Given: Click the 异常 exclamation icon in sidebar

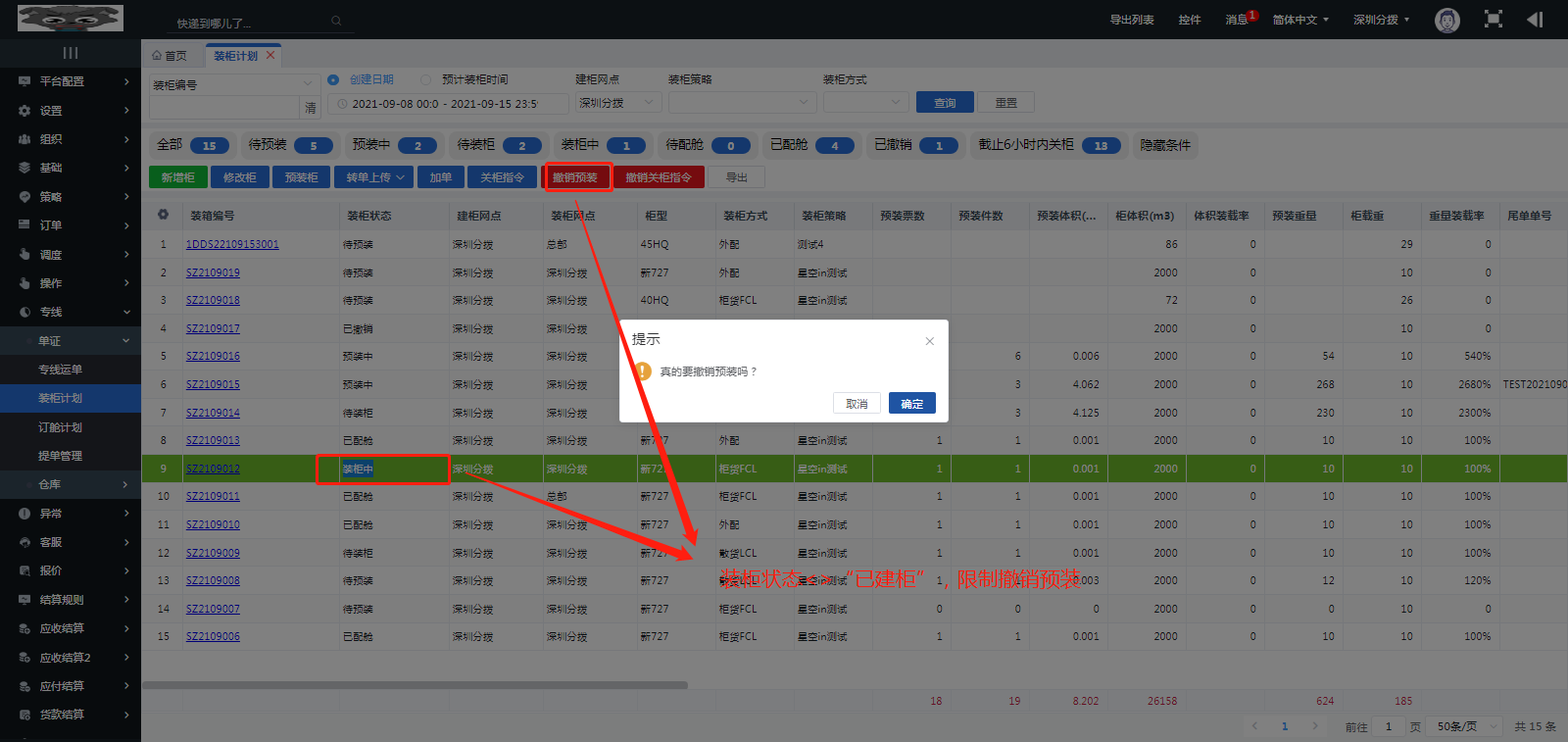Looking at the screenshot, I should [24, 514].
